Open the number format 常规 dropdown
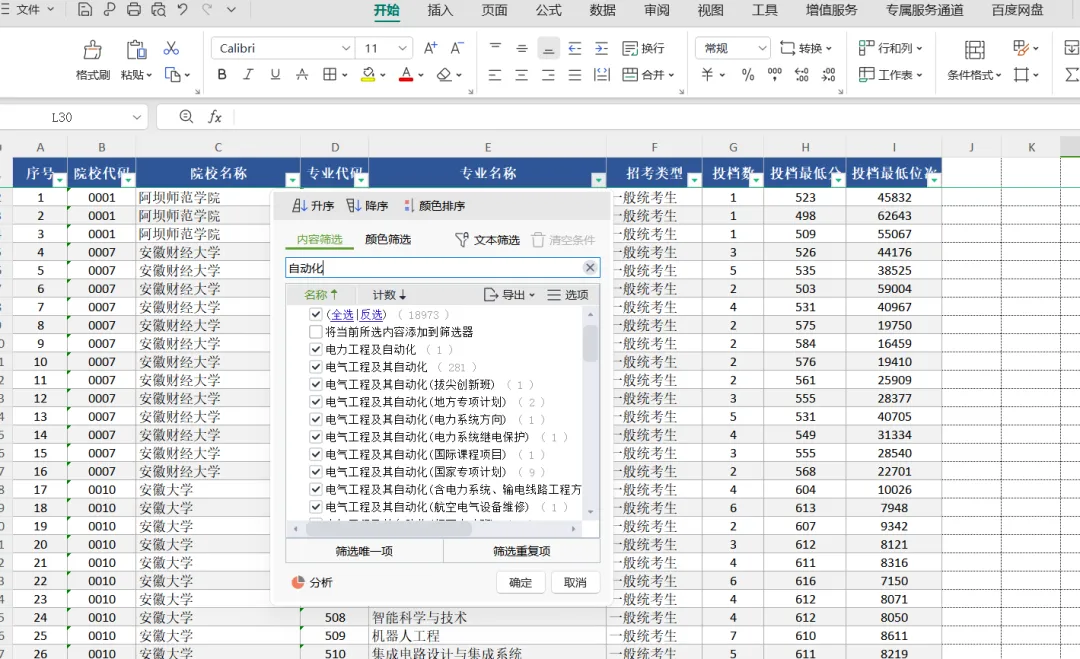 [x=762, y=48]
